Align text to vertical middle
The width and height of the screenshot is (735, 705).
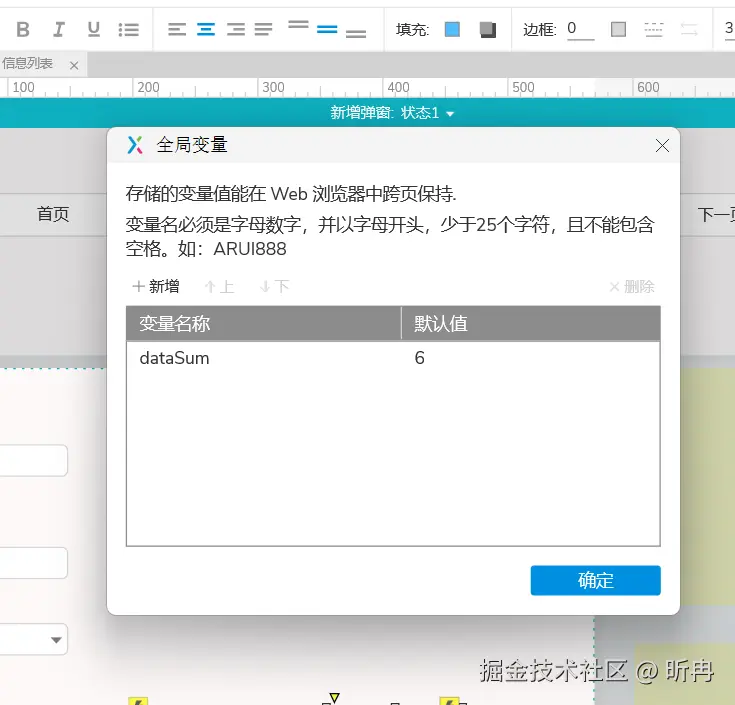327,30
